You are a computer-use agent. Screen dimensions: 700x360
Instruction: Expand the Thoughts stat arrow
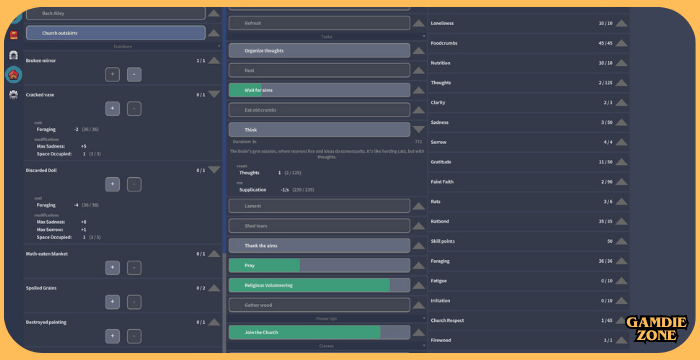621,83
